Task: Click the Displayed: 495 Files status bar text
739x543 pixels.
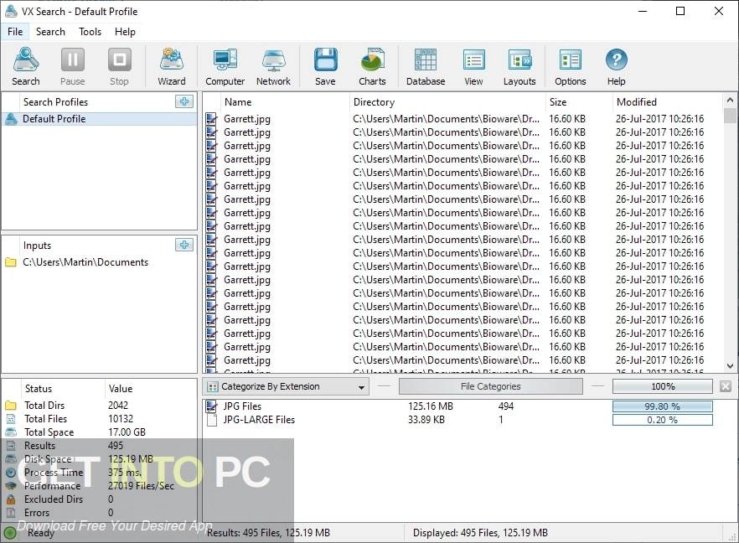Action: [x=480, y=533]
